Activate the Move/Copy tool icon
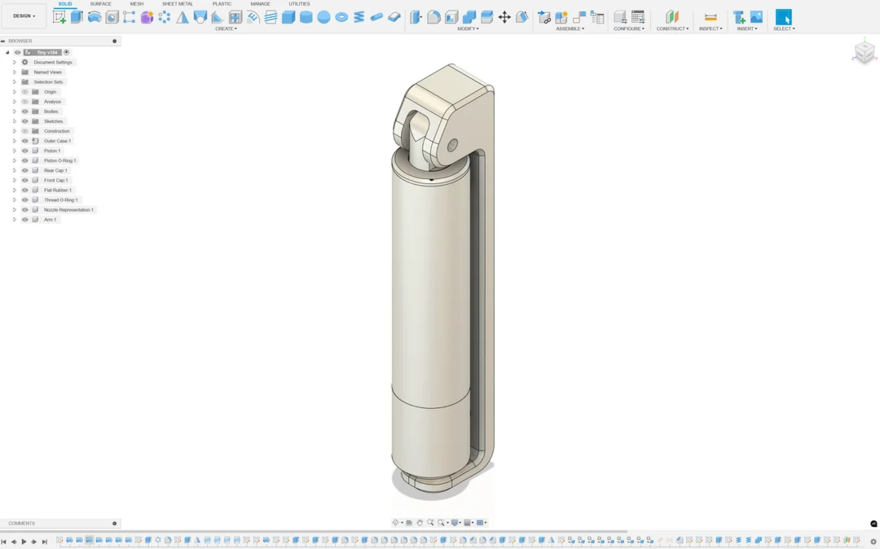The height and width of the screenshot is (549, 880). click(x=504, y=17)
